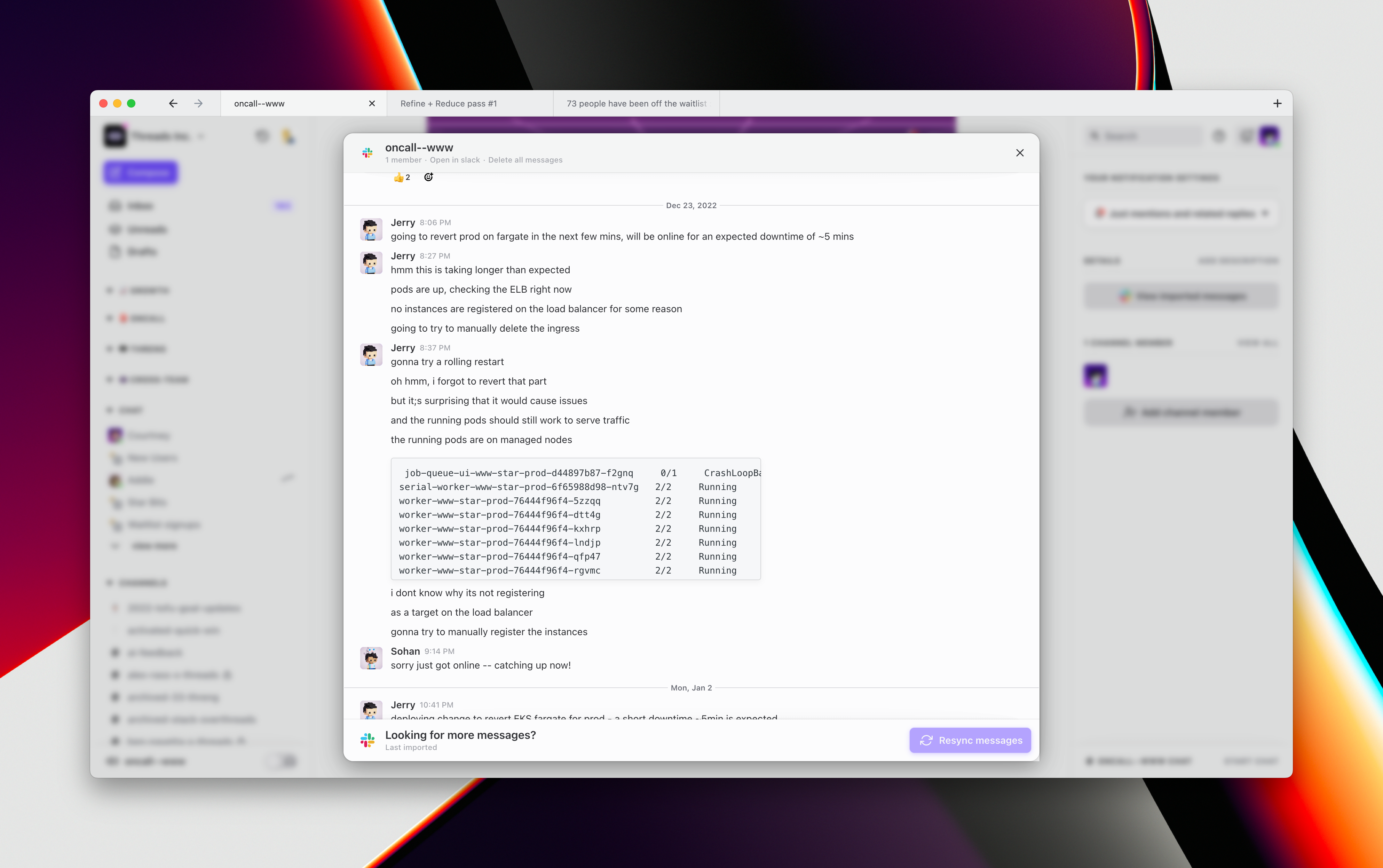Click Jerry's name on the 8:06 PM message
1383x868 pixels.
[403, 222]
